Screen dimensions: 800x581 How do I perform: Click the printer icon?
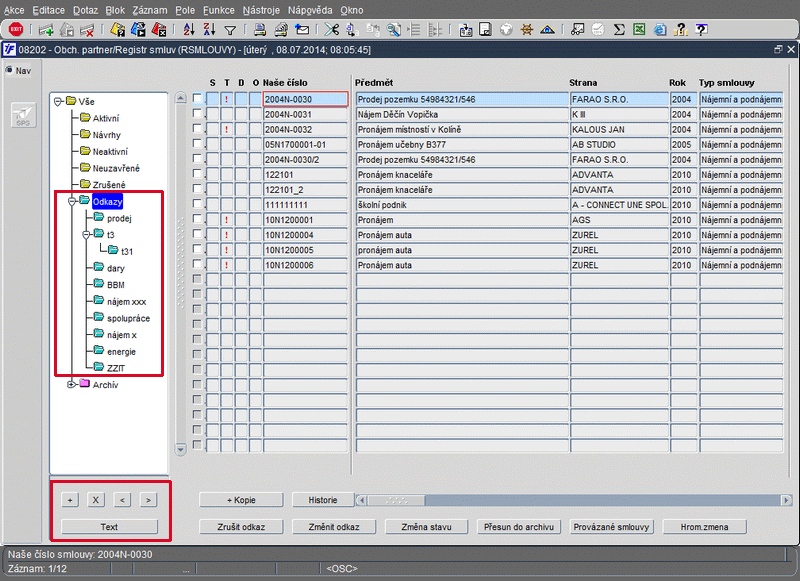click(260, 30)
